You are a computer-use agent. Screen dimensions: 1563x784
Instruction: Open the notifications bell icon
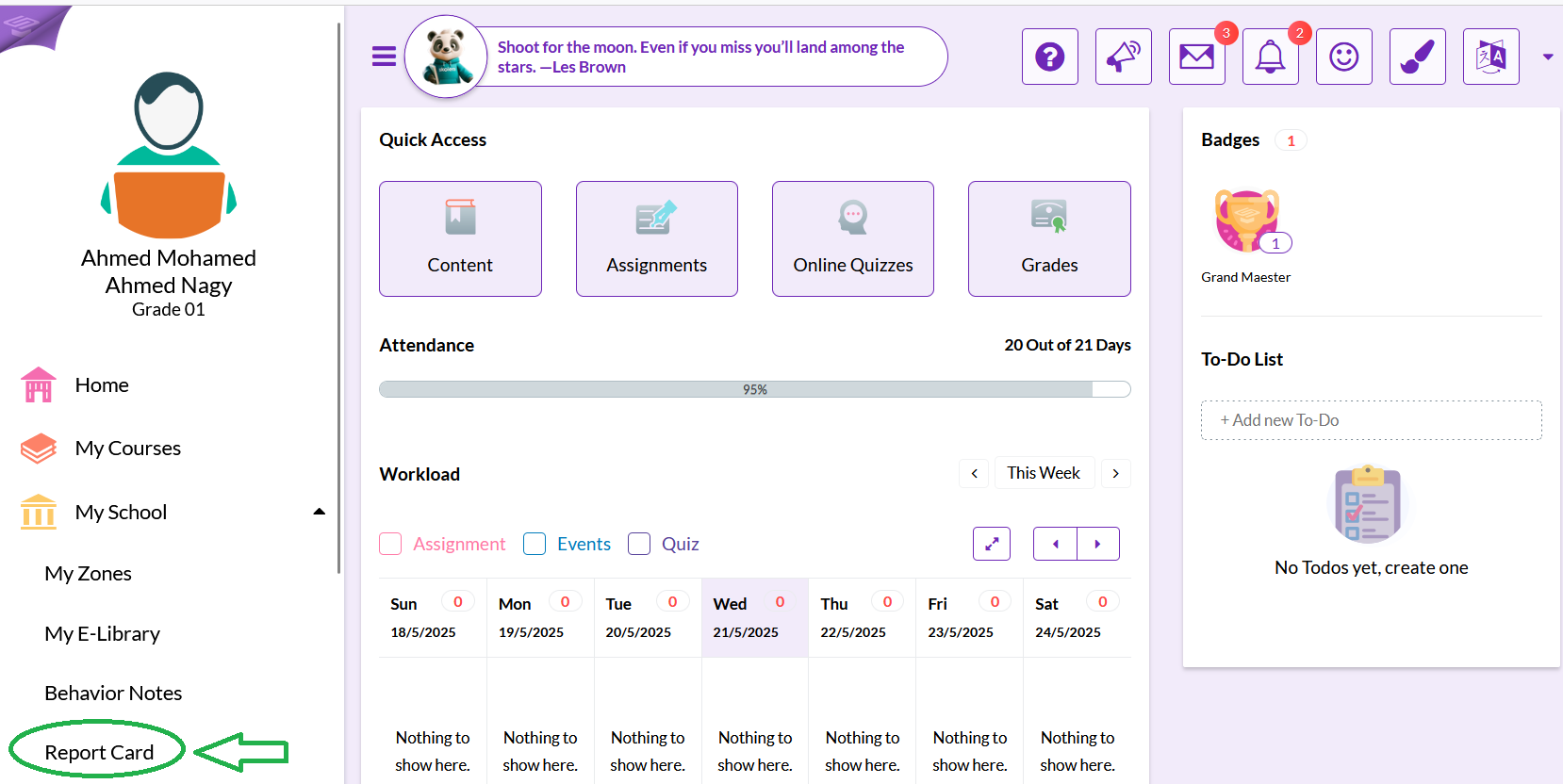(x=1271, y=57)
